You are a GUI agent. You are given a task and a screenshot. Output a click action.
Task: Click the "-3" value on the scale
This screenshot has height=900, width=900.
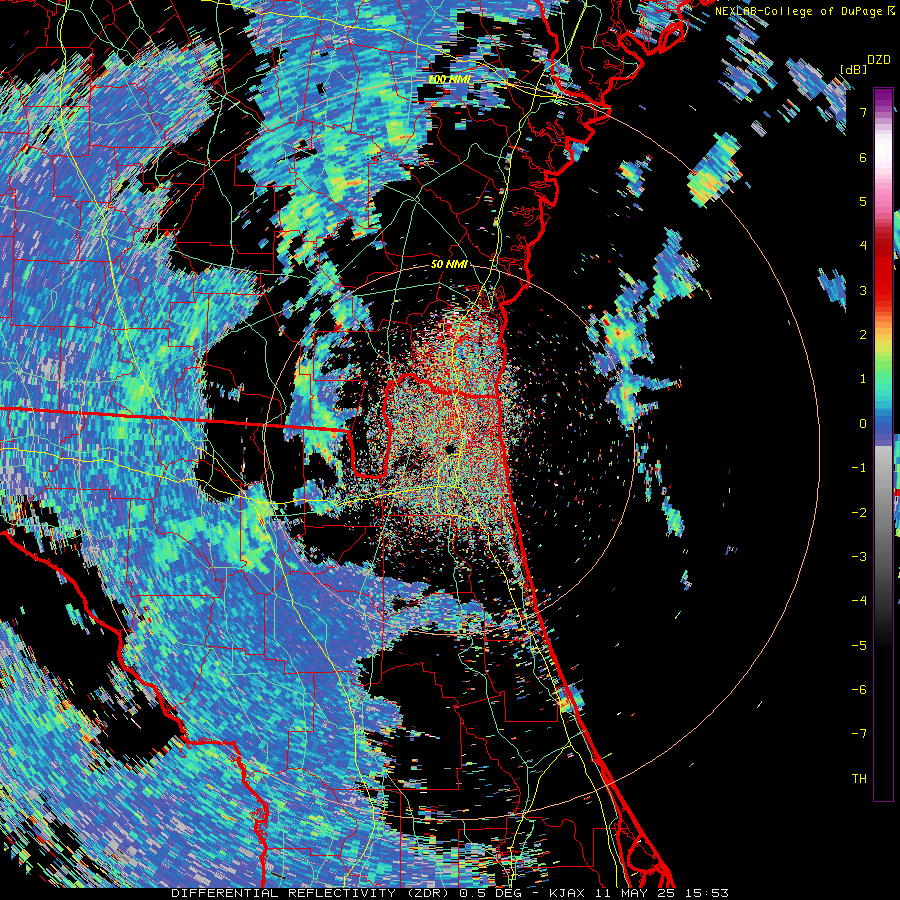coord(859,557)
